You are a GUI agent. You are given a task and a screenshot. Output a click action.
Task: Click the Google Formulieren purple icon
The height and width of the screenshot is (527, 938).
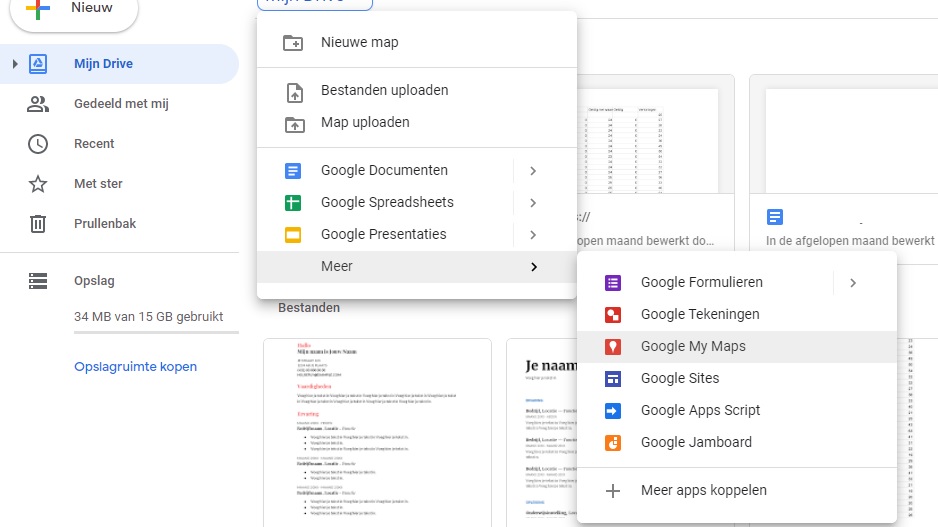[x=613, y=283]
